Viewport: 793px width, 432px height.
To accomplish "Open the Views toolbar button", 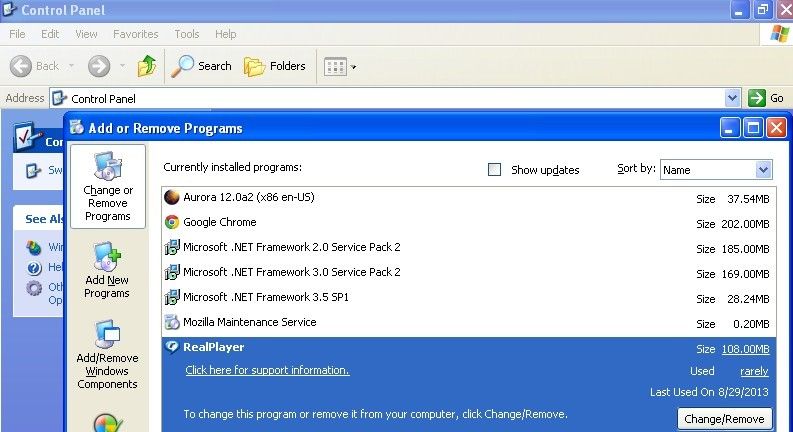I will click(x=335, y=66).
